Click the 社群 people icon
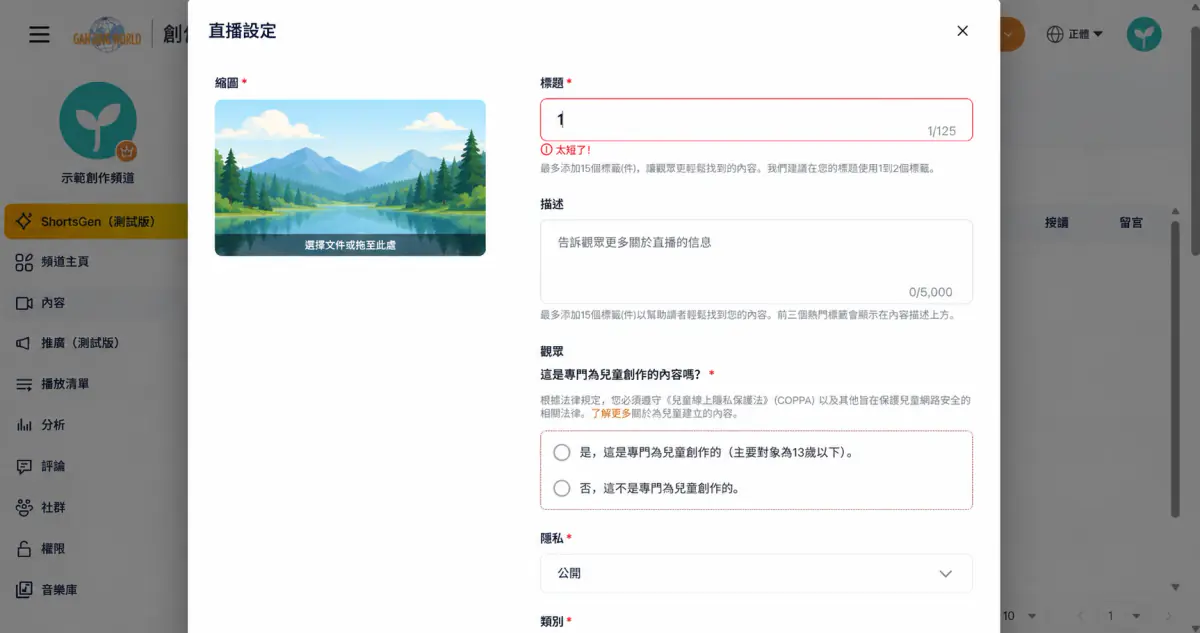Image resolution: width=1200 pixels, height=633 pixels. pyautogui.click(x=25, y=507)
